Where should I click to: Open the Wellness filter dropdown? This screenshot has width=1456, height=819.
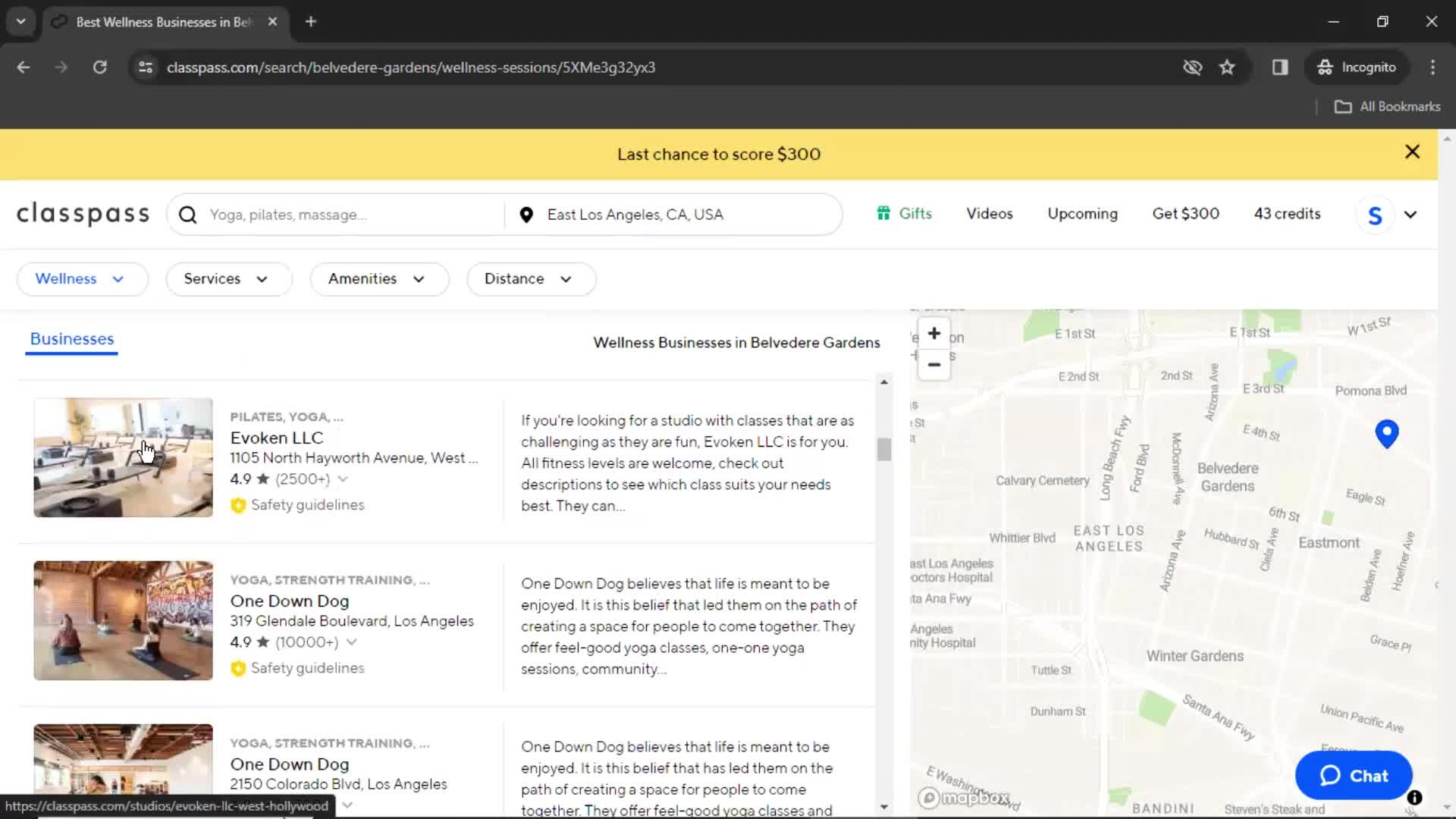[82, 279]
